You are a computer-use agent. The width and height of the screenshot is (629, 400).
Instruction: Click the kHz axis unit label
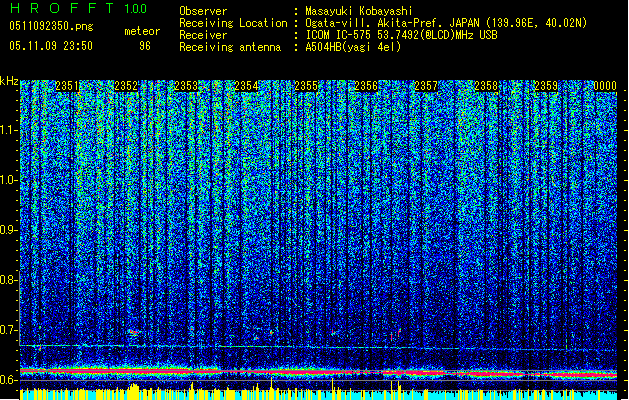click(x=9, y=81)
